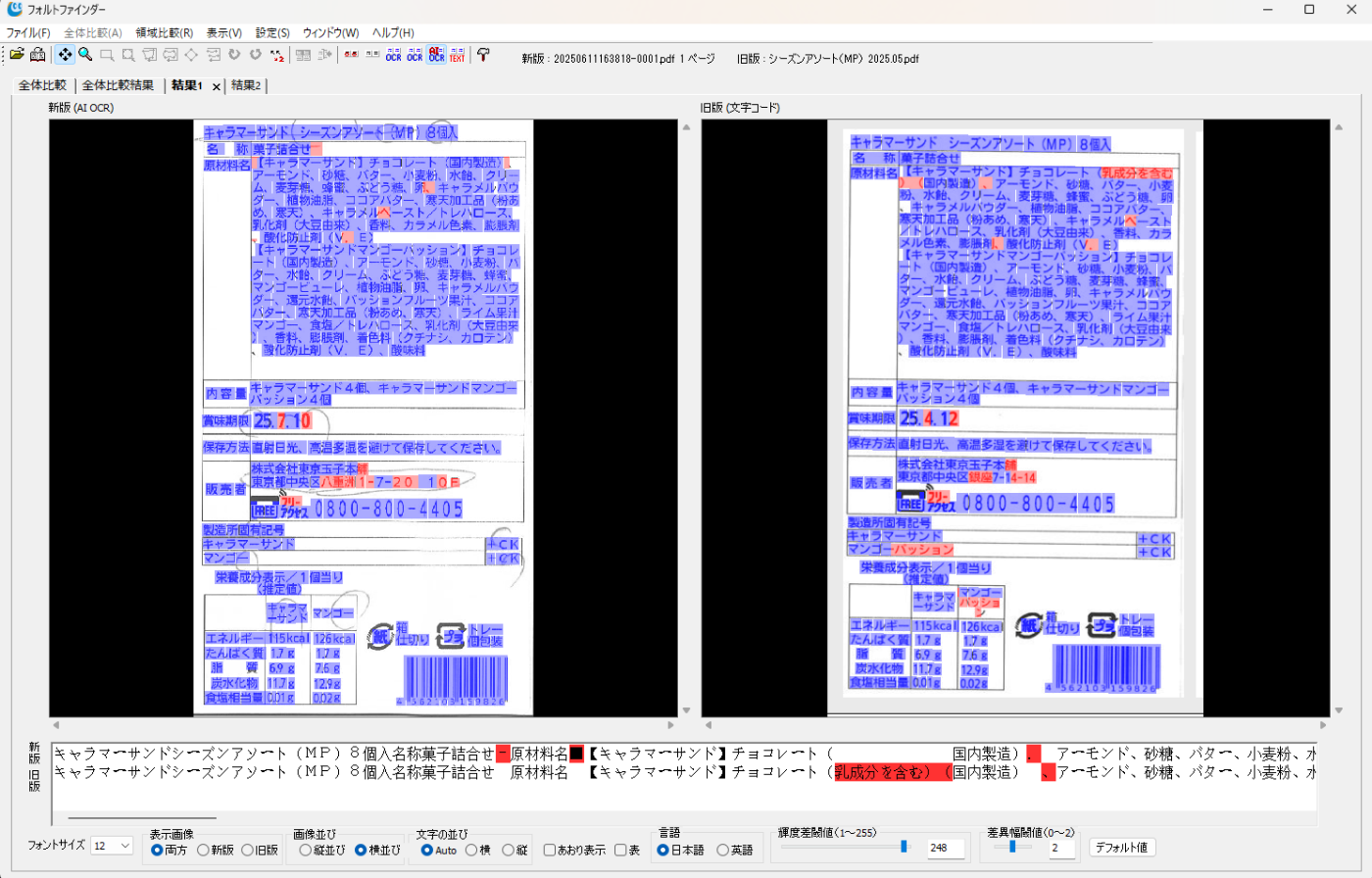Switch to the 結果2 tab
Screen dimensions: 1372x878
tap(246, 85)
